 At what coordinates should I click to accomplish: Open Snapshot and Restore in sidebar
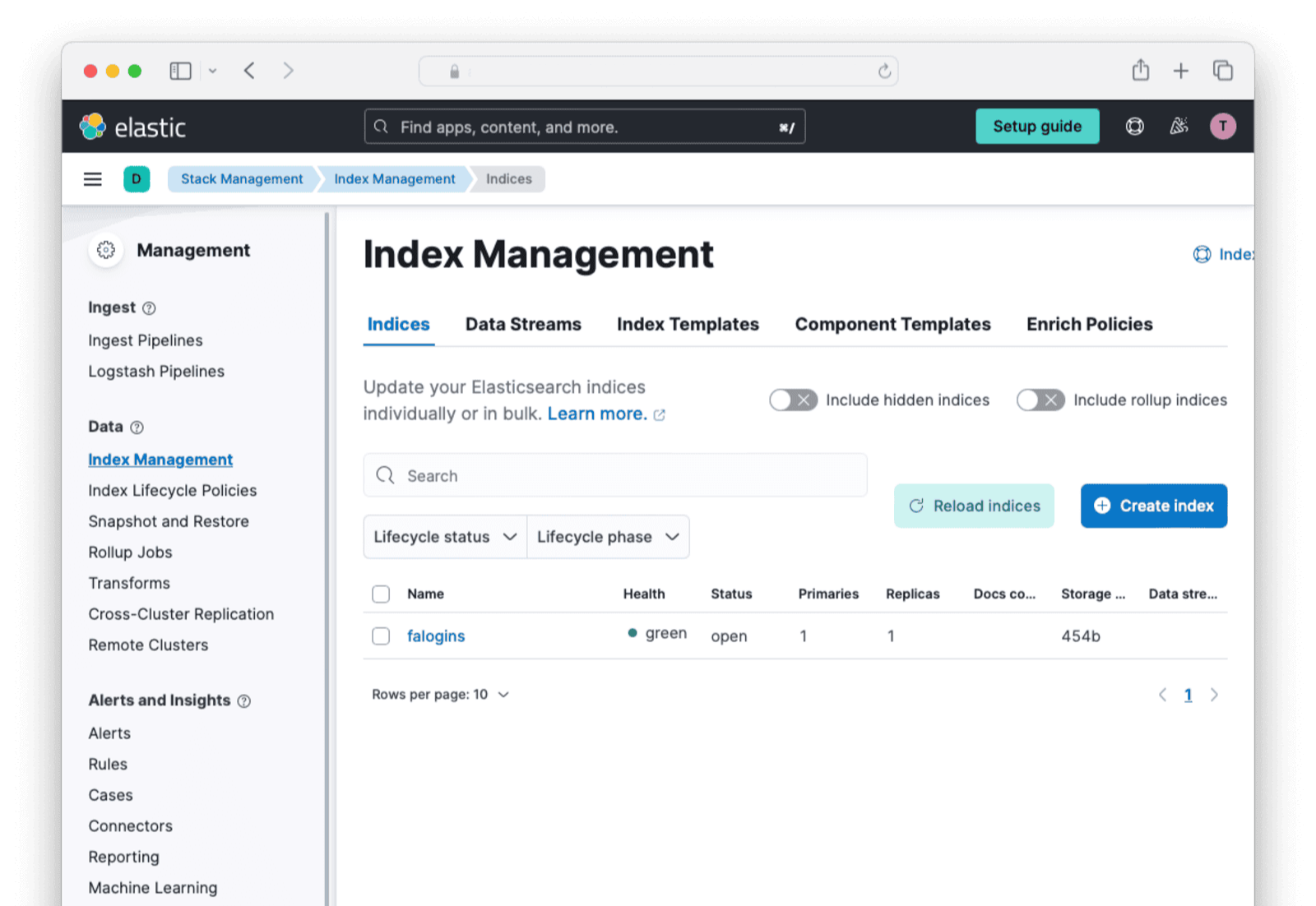point(169,522)
